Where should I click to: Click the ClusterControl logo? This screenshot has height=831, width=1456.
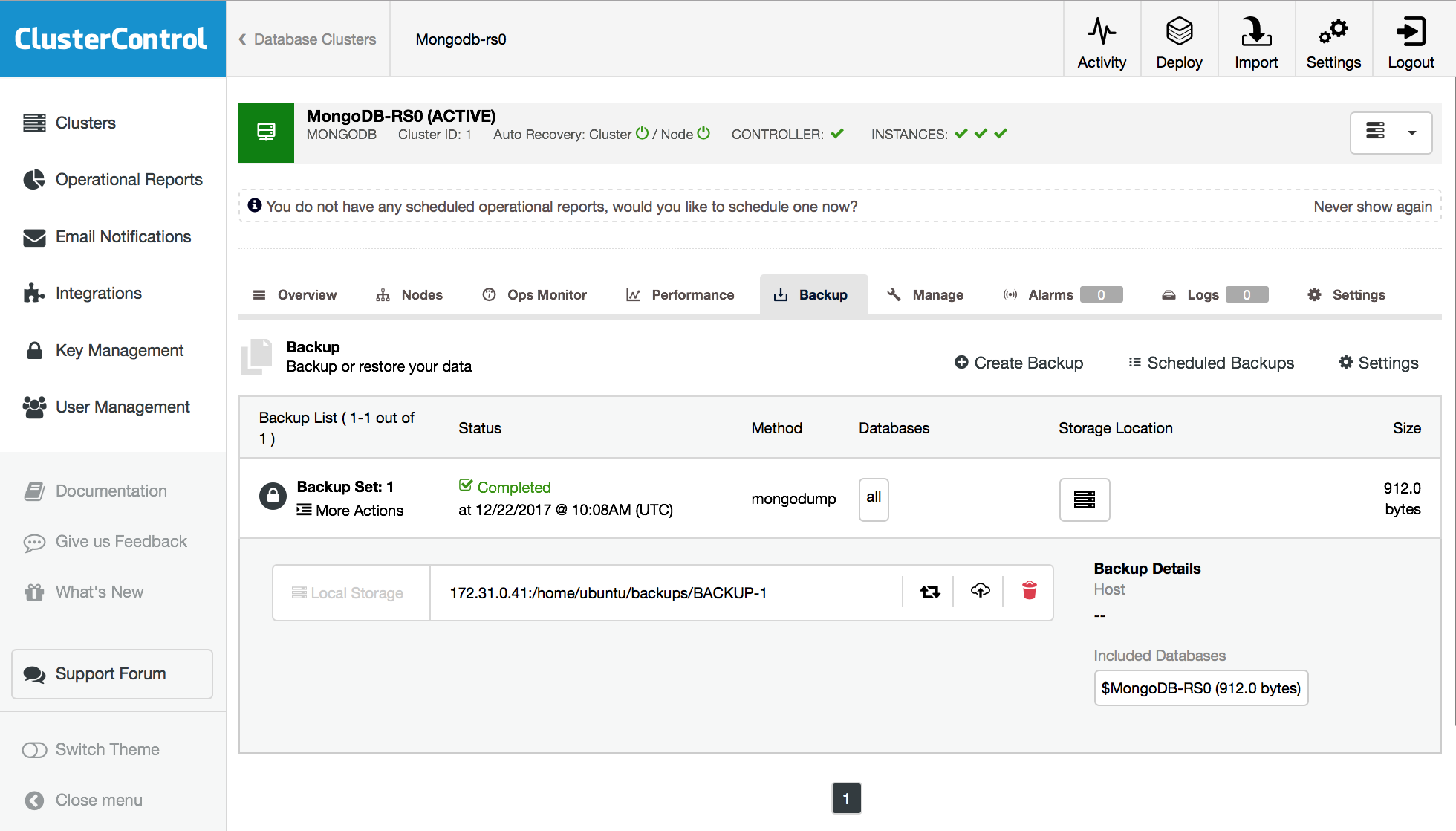point(111,39)
